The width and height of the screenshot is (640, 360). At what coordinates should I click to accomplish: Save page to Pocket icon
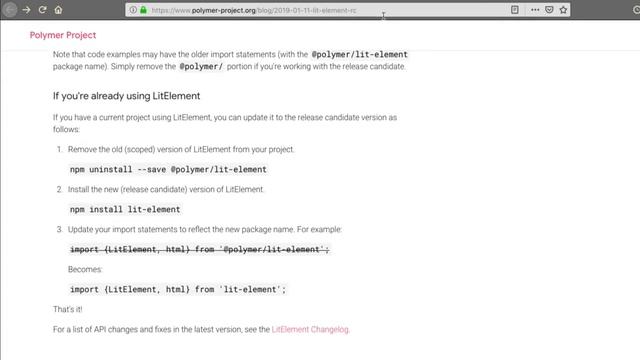(x=549, y=10)
